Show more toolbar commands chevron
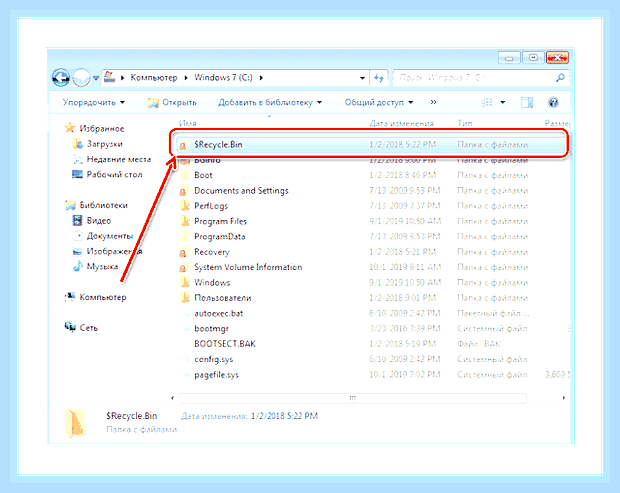 click(x=433, y=102)
